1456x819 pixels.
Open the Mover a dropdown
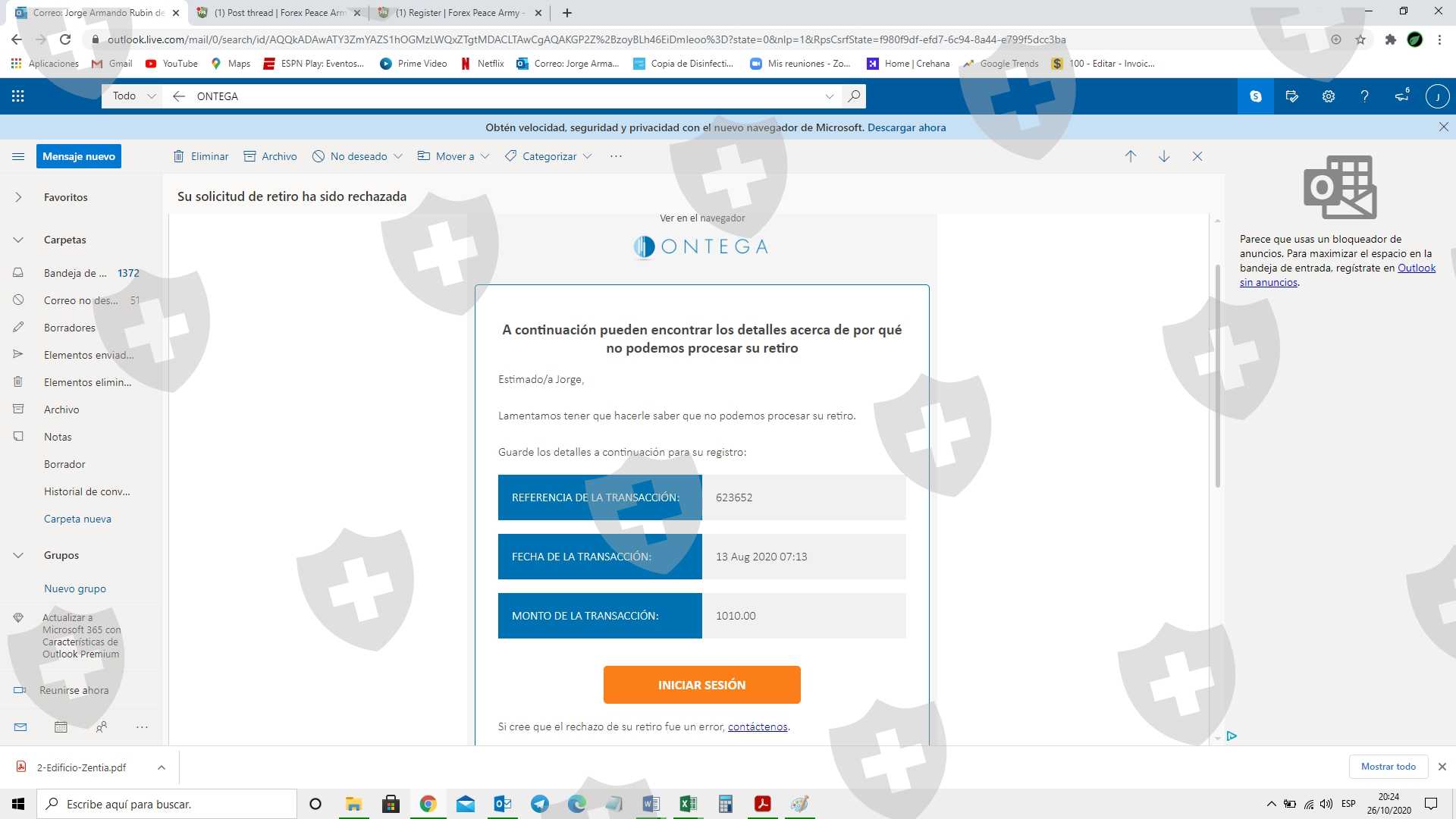[453, 156]
